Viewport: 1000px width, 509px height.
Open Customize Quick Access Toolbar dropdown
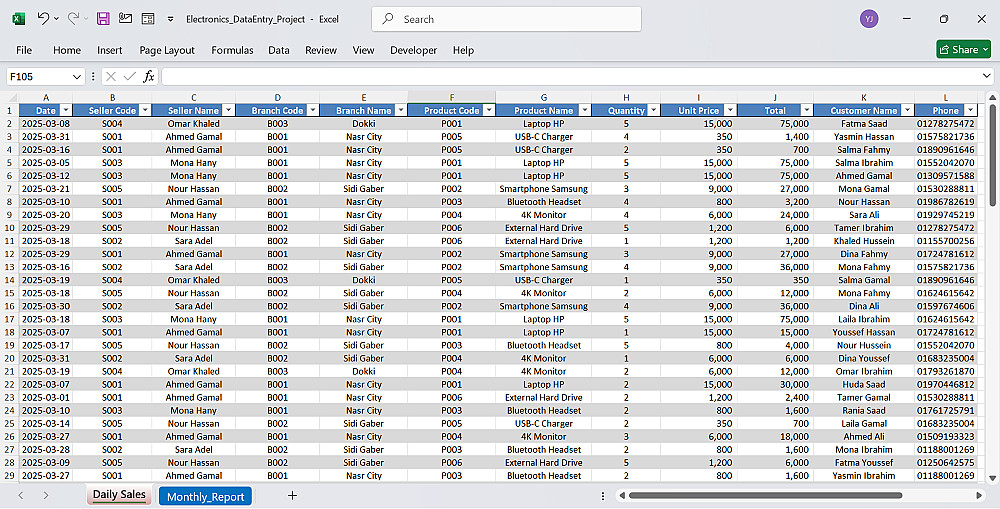pos(170,19)
